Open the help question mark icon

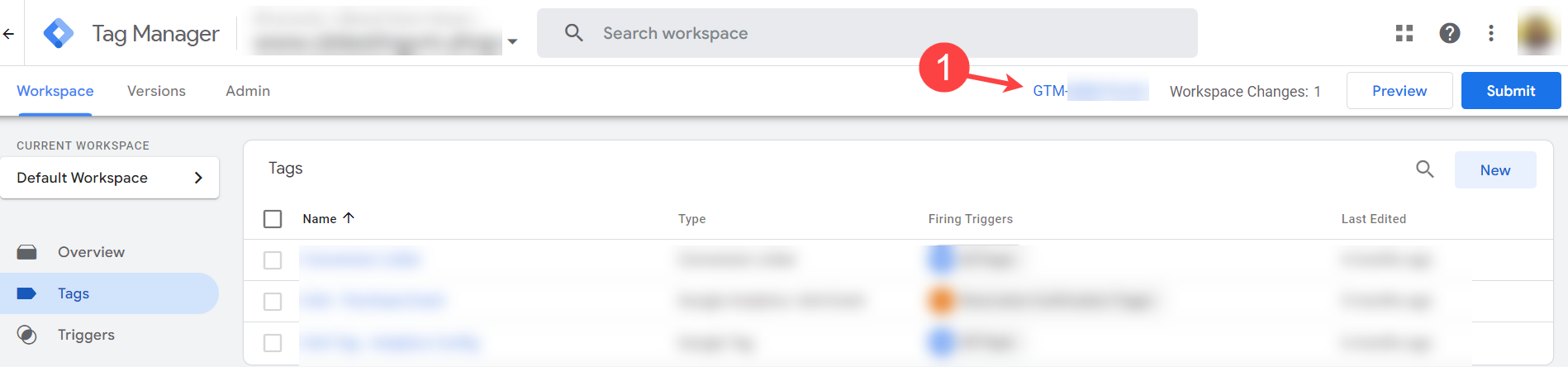point(1450,33)
